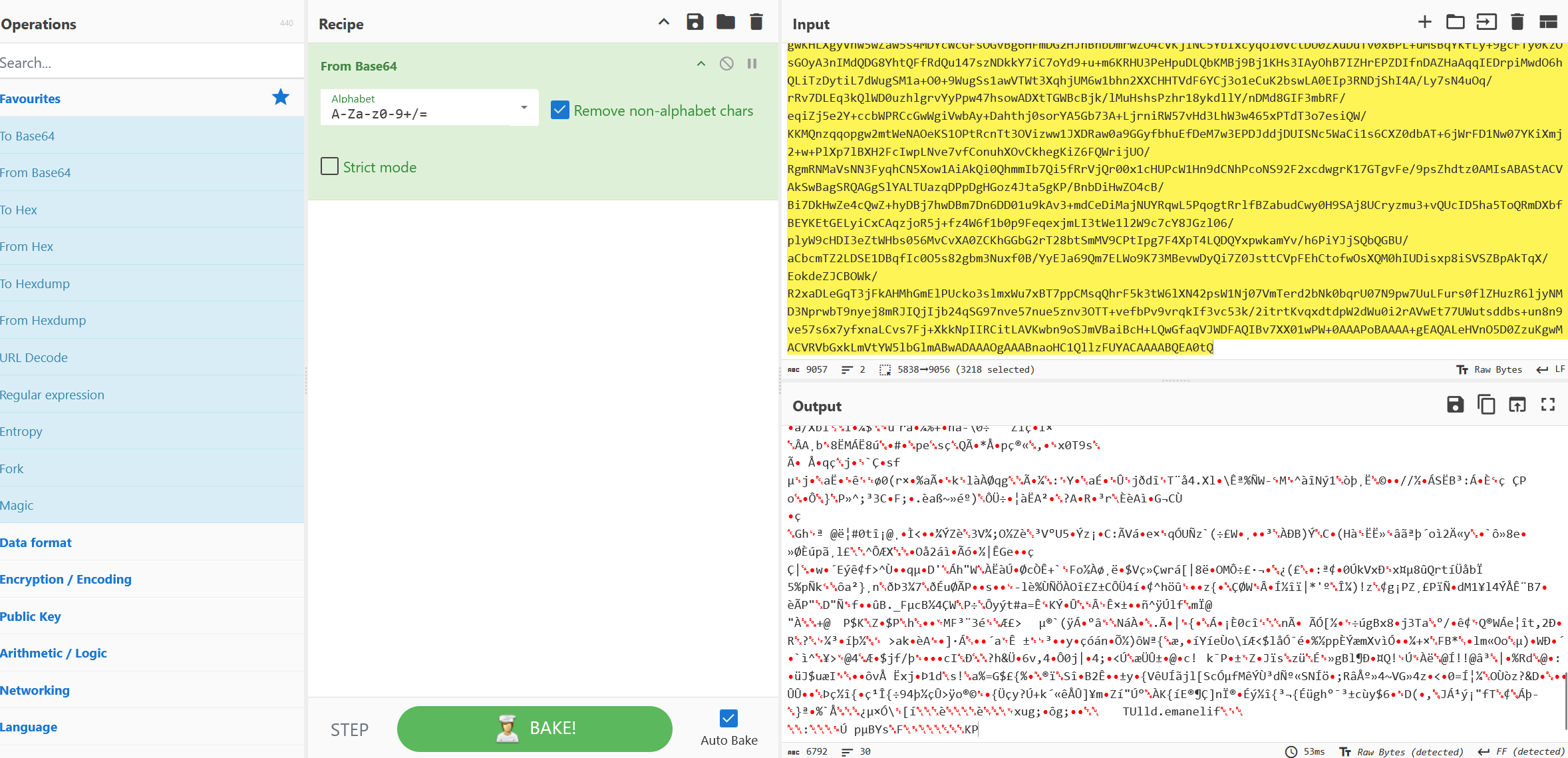Image resolution: width=1568 pixels, height=758 pixels.
Task: Maximise the output pane
Action: (1547, 405)
